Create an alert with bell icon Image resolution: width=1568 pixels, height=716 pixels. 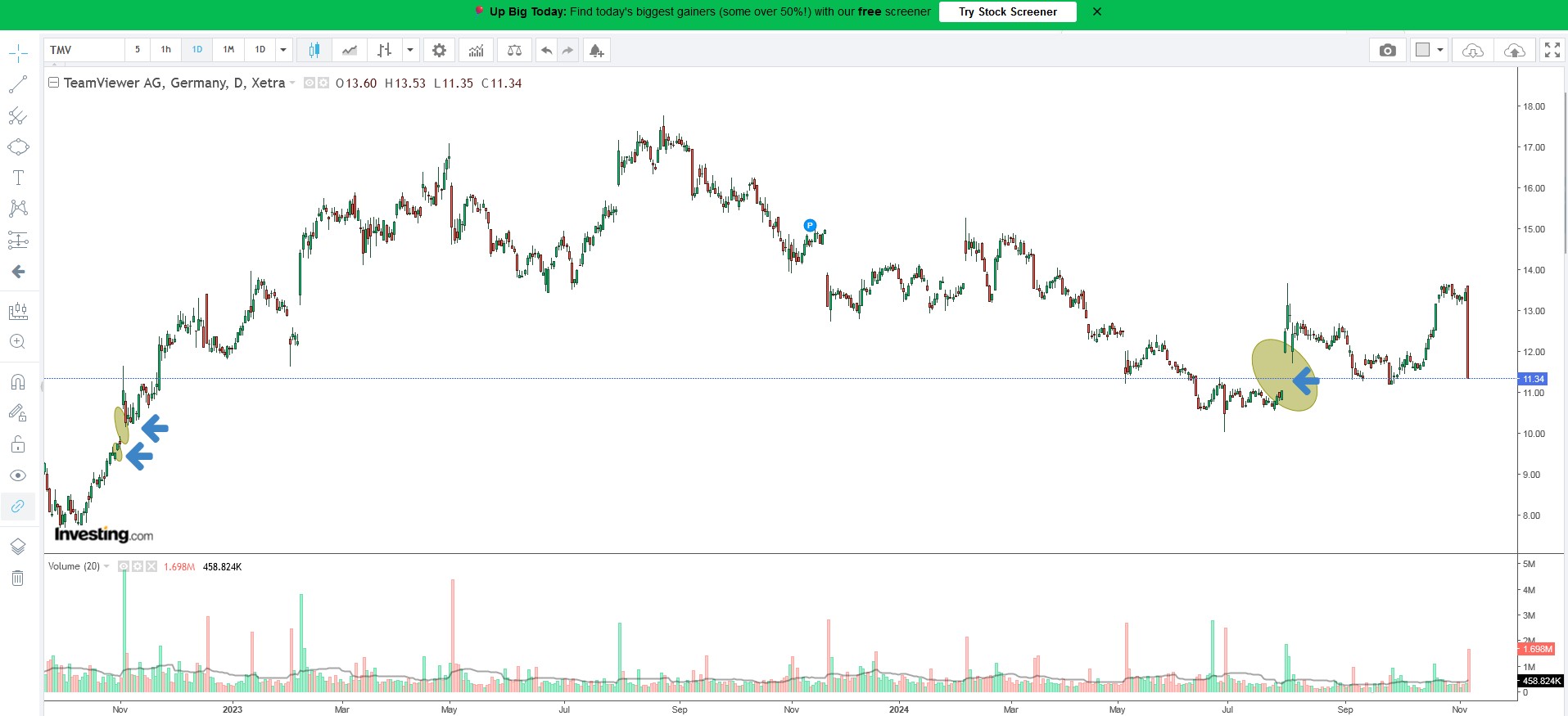[x=596, y=51]
